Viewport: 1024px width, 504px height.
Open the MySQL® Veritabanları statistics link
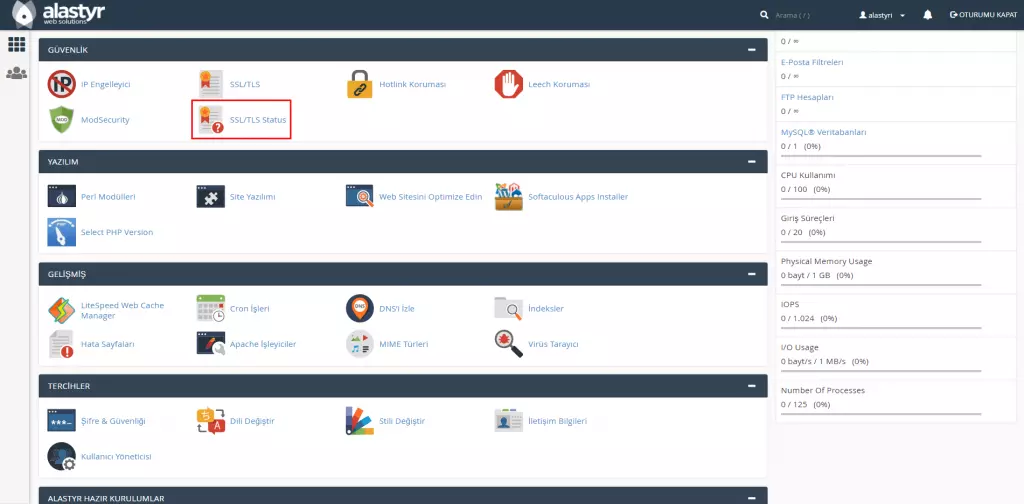click(x=823, y=132)
